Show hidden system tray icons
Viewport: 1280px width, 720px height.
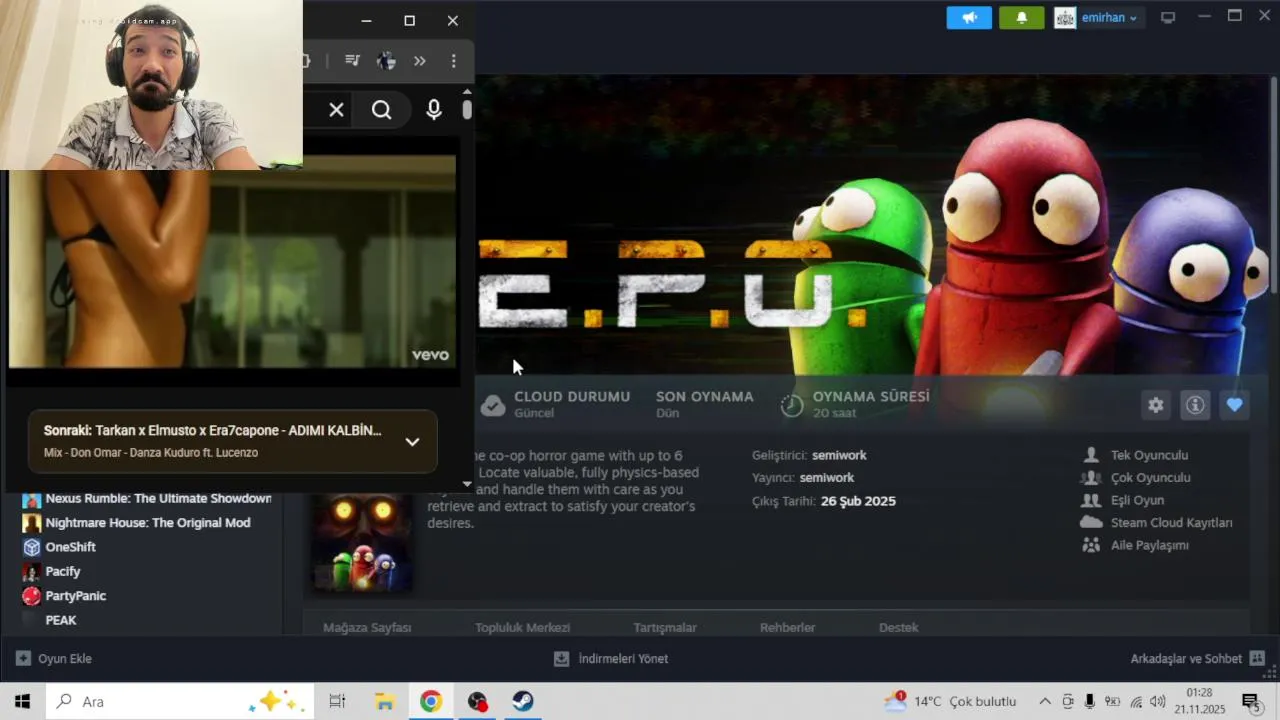(x=1045, y=701)
